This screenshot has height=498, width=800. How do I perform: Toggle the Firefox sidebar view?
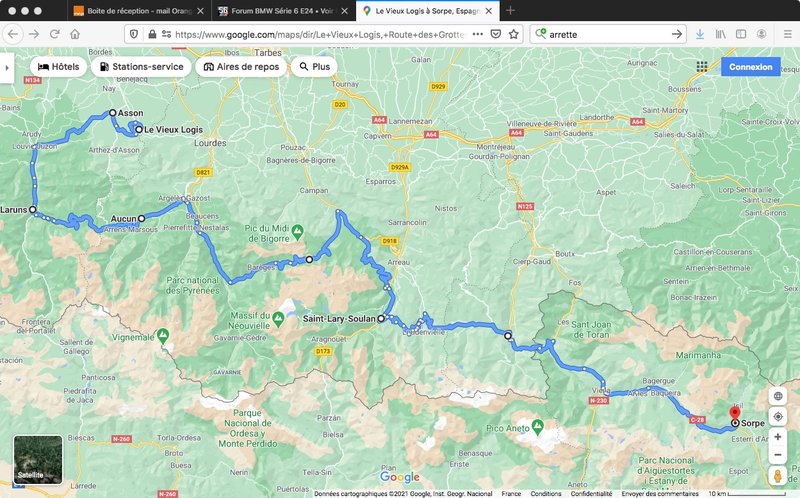coord(741,34)
